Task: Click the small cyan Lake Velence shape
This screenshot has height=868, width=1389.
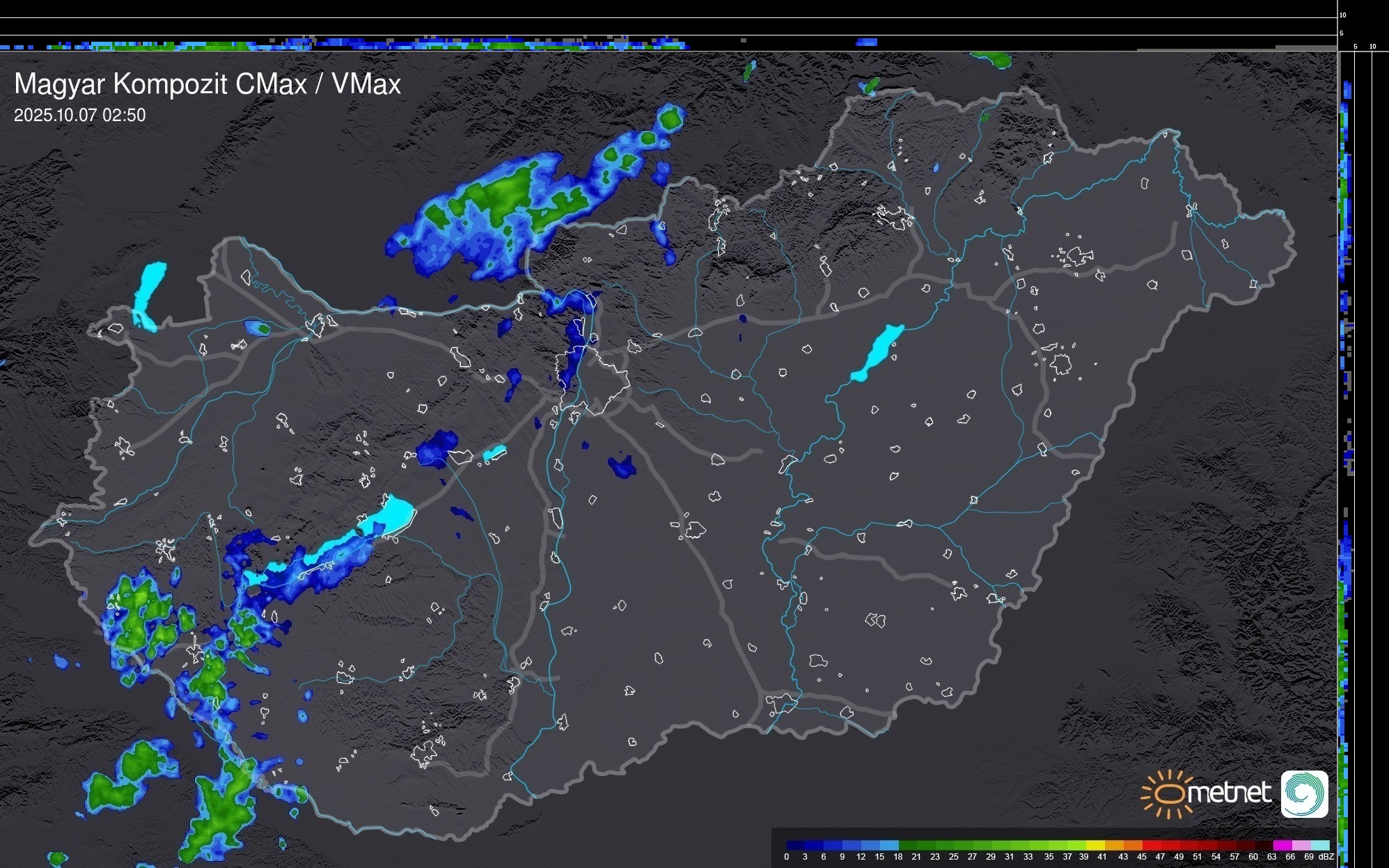Action: 494,453
